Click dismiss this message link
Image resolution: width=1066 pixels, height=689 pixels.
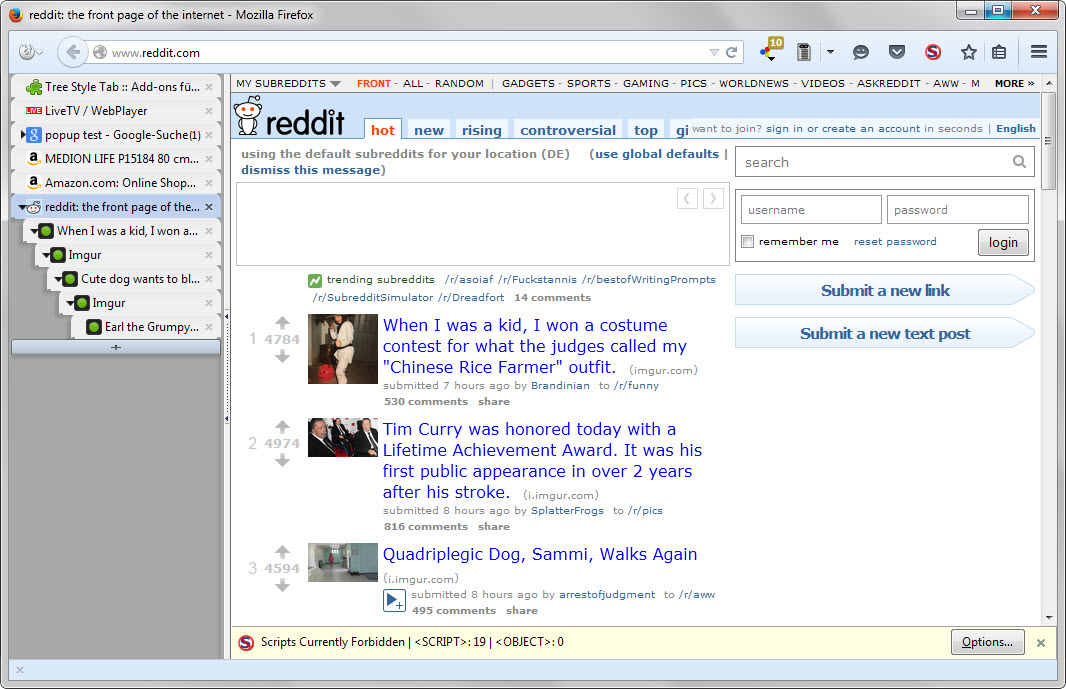pyautogui.click(x=311, y=170)
